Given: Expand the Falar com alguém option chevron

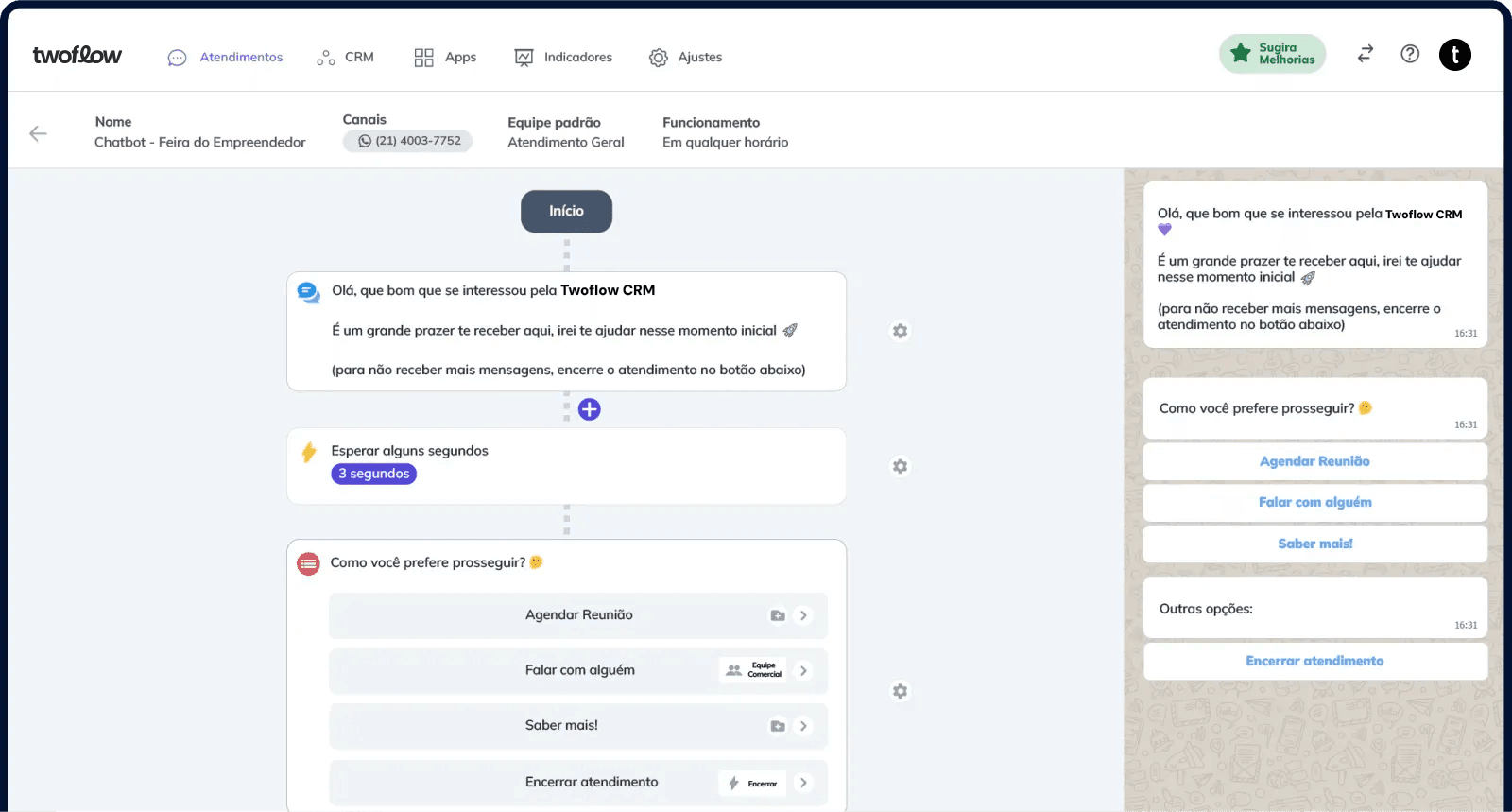Looking at the screenshot, I should point(803,670).
